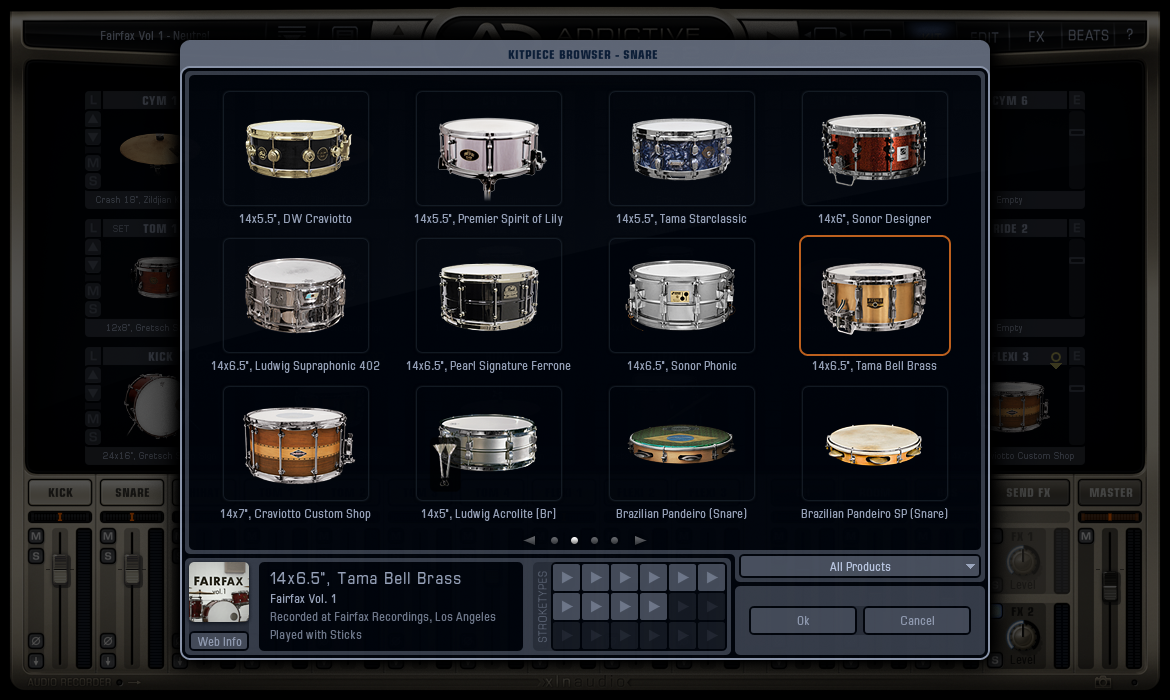Viewport: 1170px width, 700px height.
Task: Select the 14x6" Sonor Designer snare
Action: (x=875, y=149)
